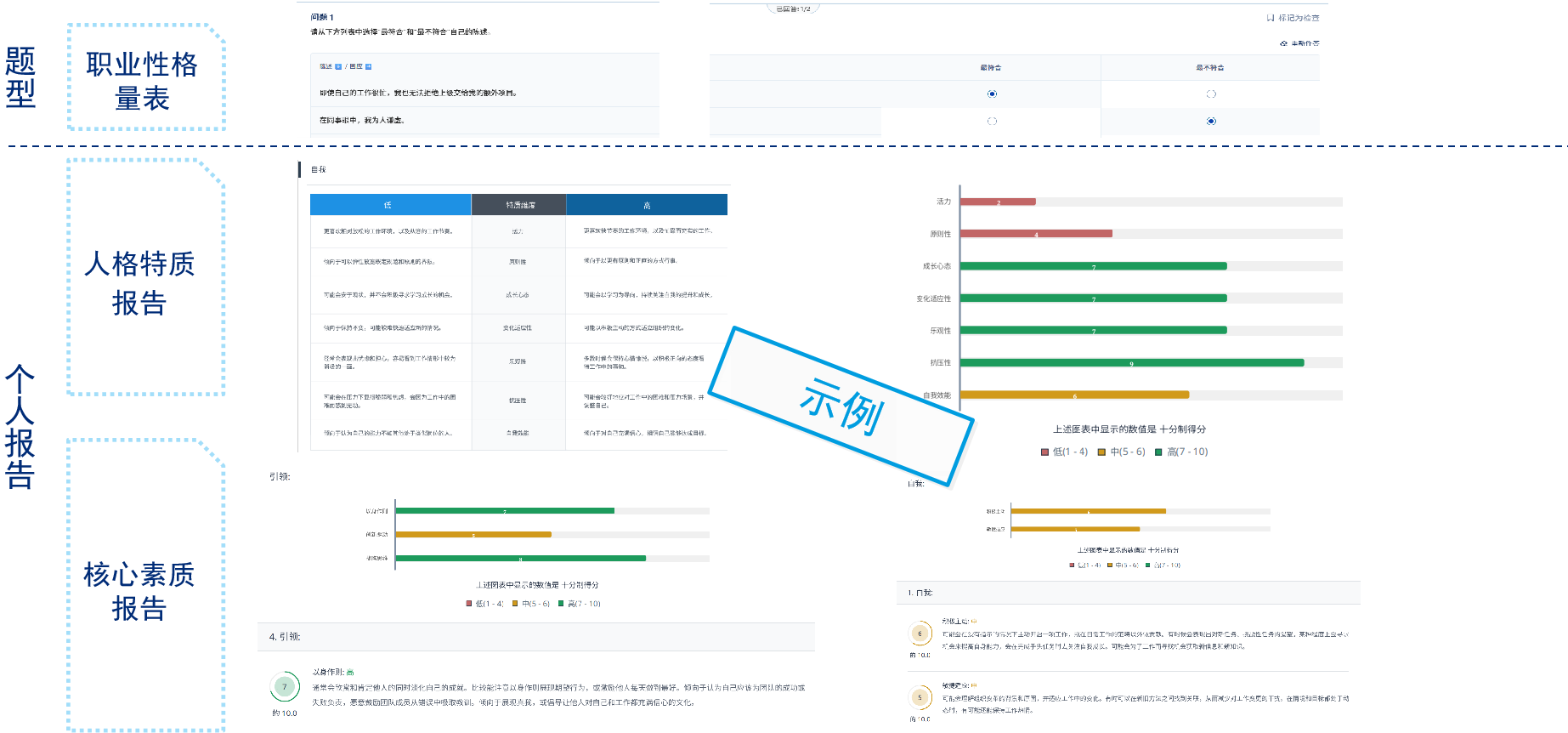Click the 人格特质报告 dashed box
Viewport: 1568px width, 733px height.
(x=145, y=277)
